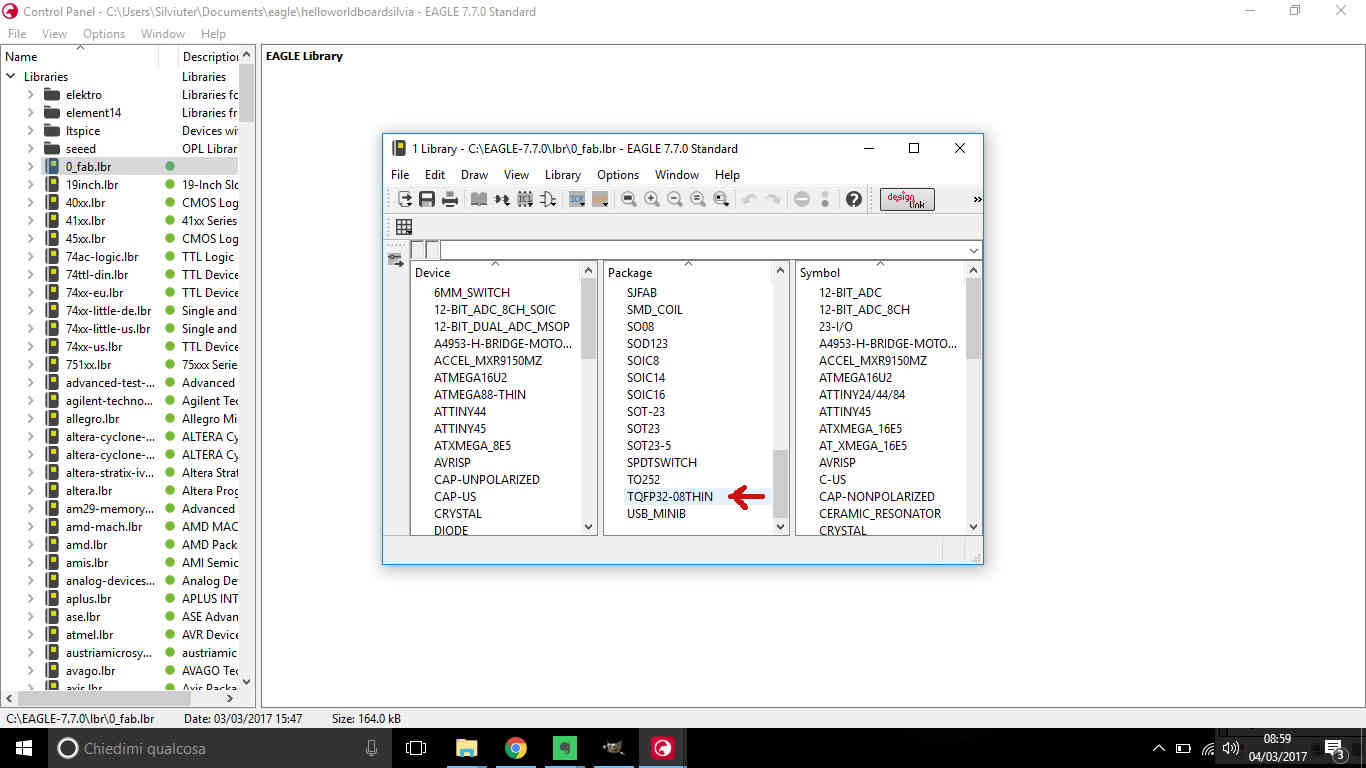Toggle the in-use dot for 40xx.lbr
The height and width of the screenshot is (768, 1366).
tap(170, 202)
